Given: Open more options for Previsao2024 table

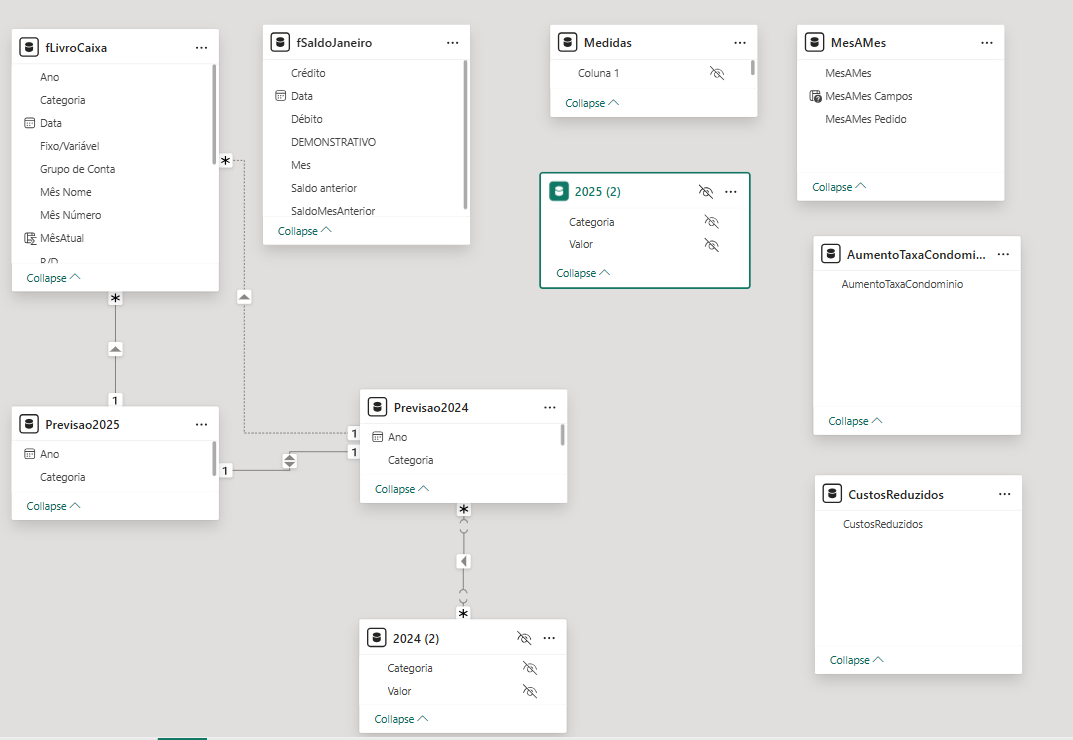Looking at the screenshot, I should point(550,407).
